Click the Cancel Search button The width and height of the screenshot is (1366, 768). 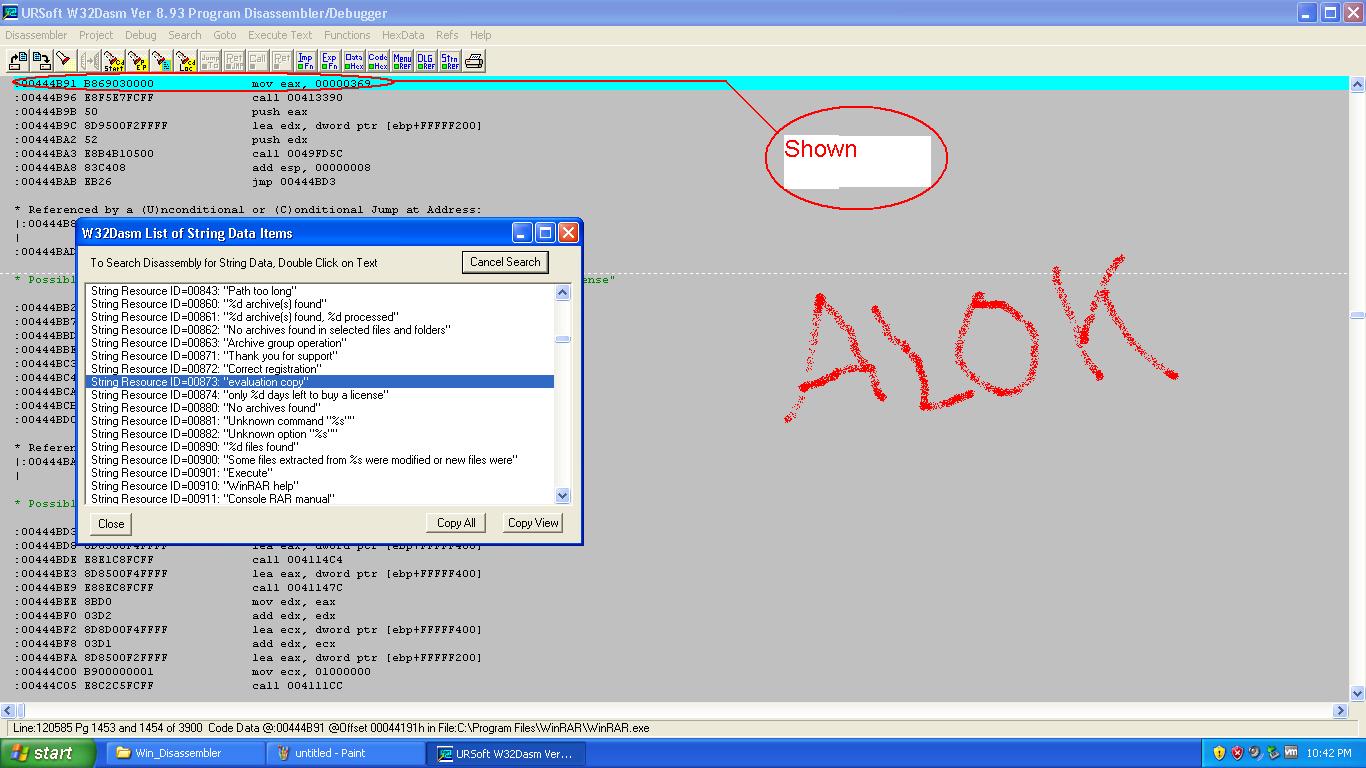505,262
